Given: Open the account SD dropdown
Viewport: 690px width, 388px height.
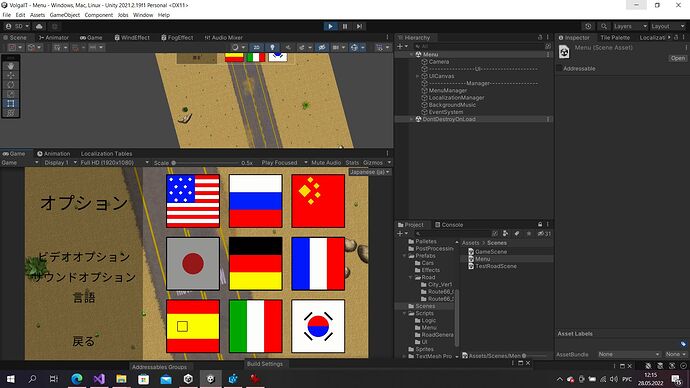Looking at the screenshot, I should tap(17, 26).
